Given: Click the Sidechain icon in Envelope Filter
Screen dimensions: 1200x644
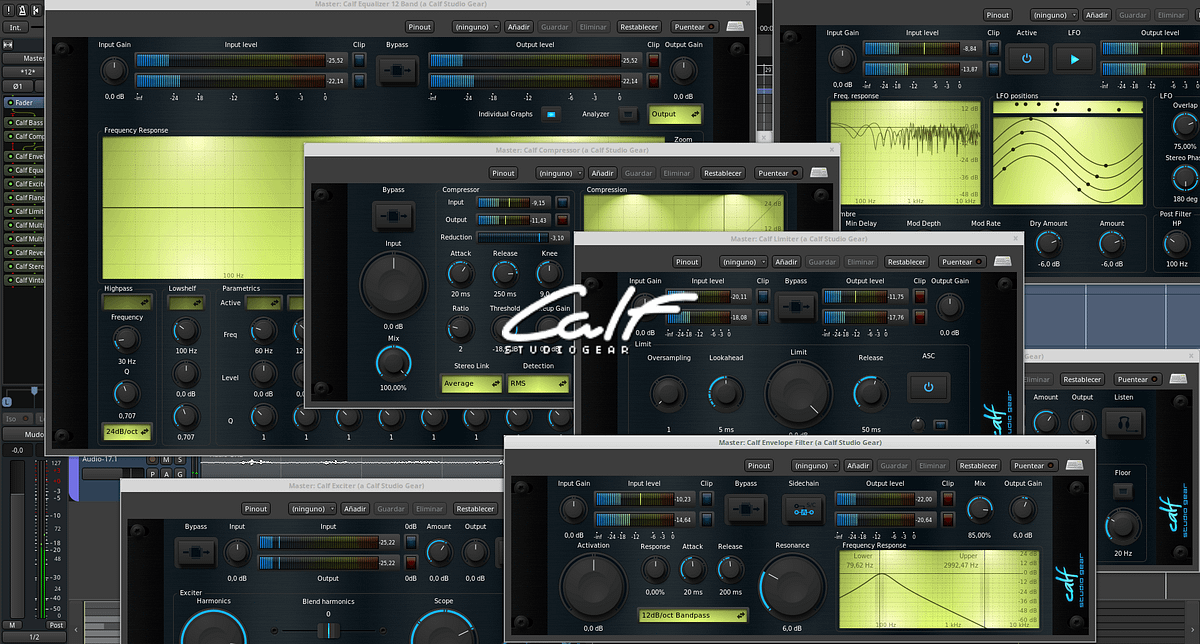Looking at the screenshot, I should [804, 511].
